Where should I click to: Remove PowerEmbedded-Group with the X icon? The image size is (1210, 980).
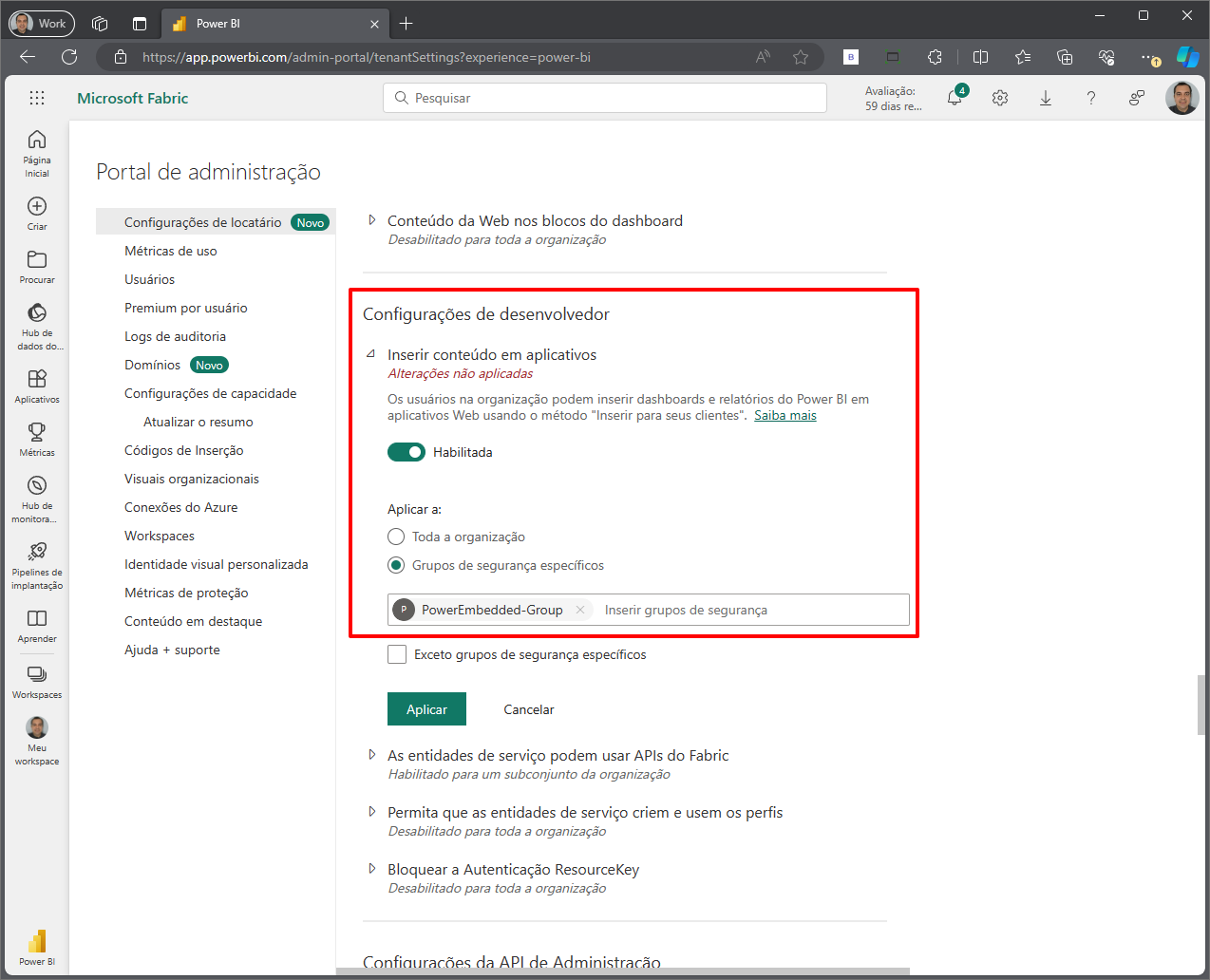(x=580, y=610)
